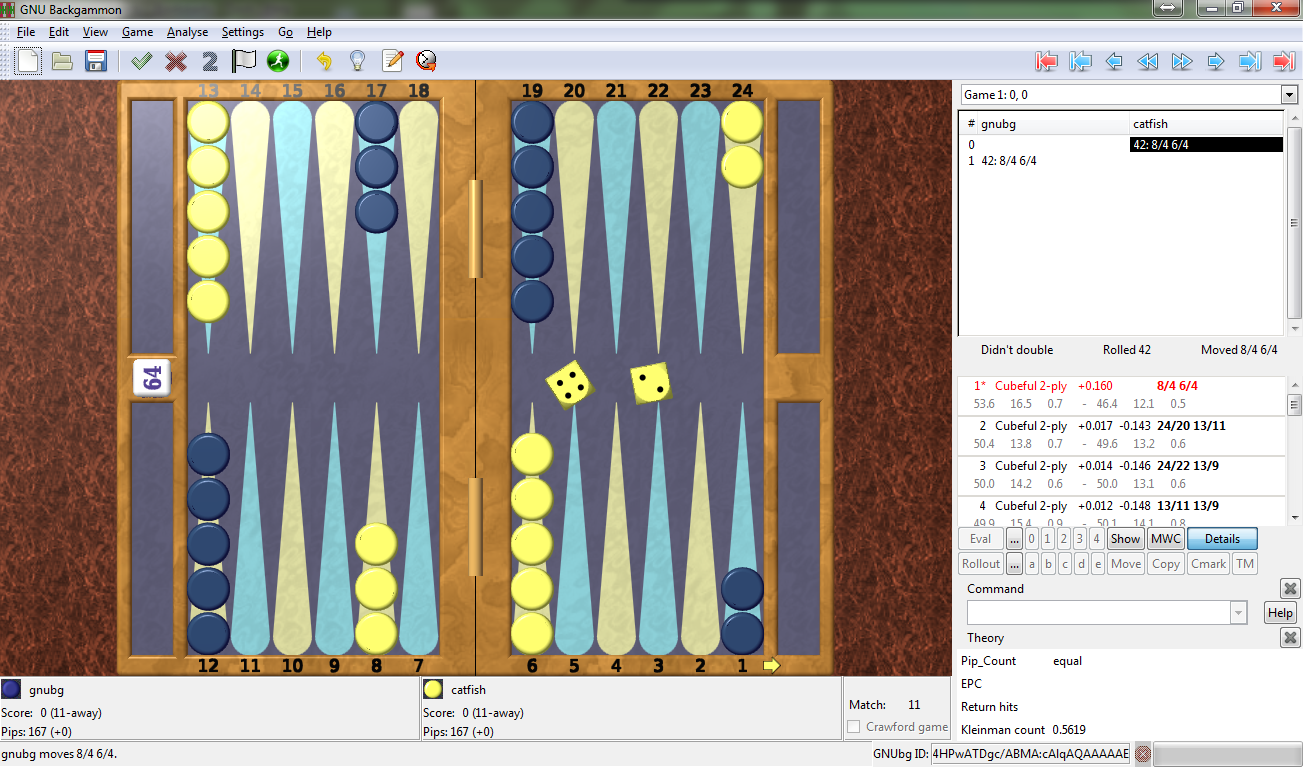
Task: Click the Help button beside Command
Action: (x=1280, y=613)
